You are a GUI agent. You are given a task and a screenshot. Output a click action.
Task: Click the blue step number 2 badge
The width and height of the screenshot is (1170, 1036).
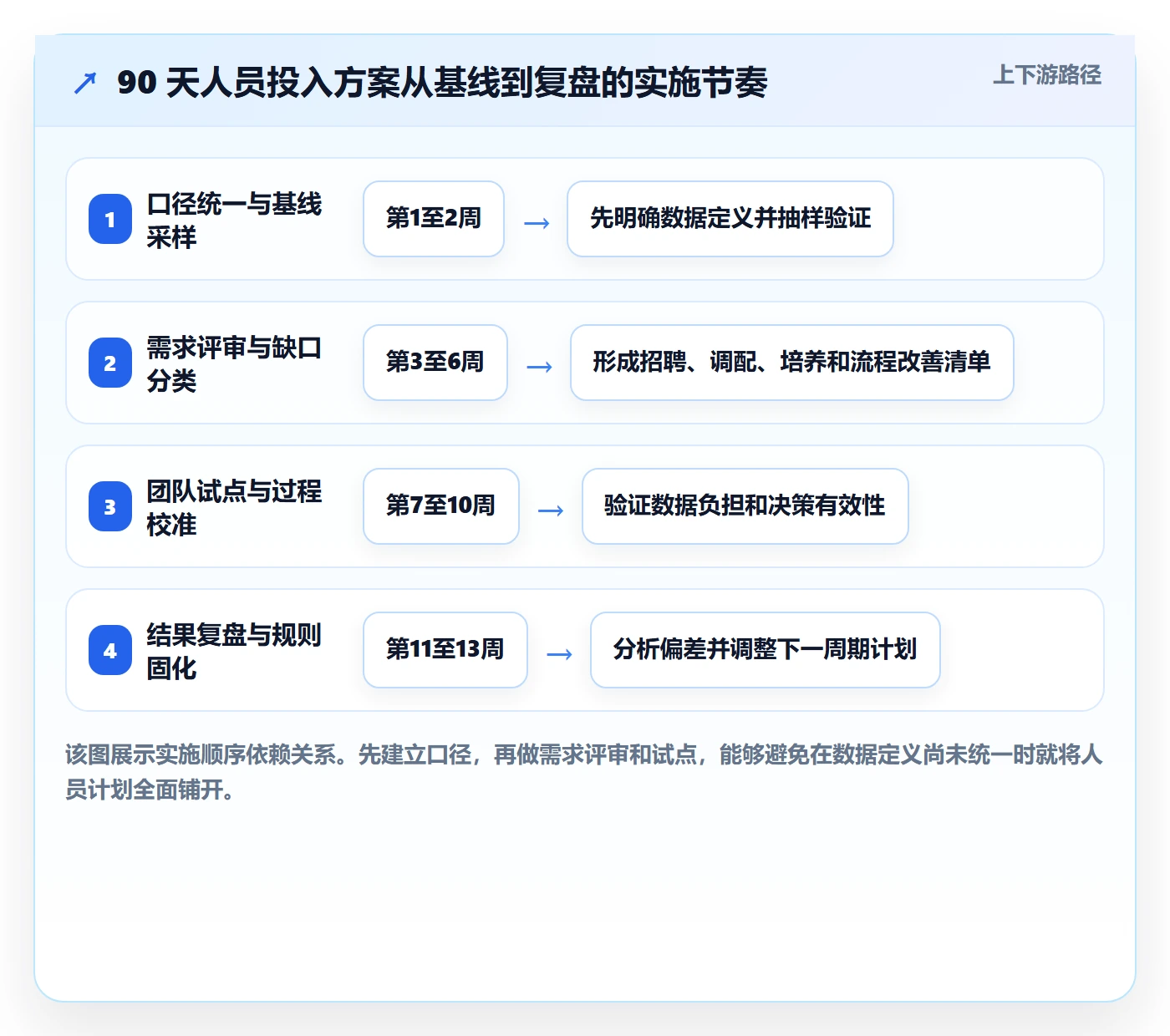coord(110,363)
